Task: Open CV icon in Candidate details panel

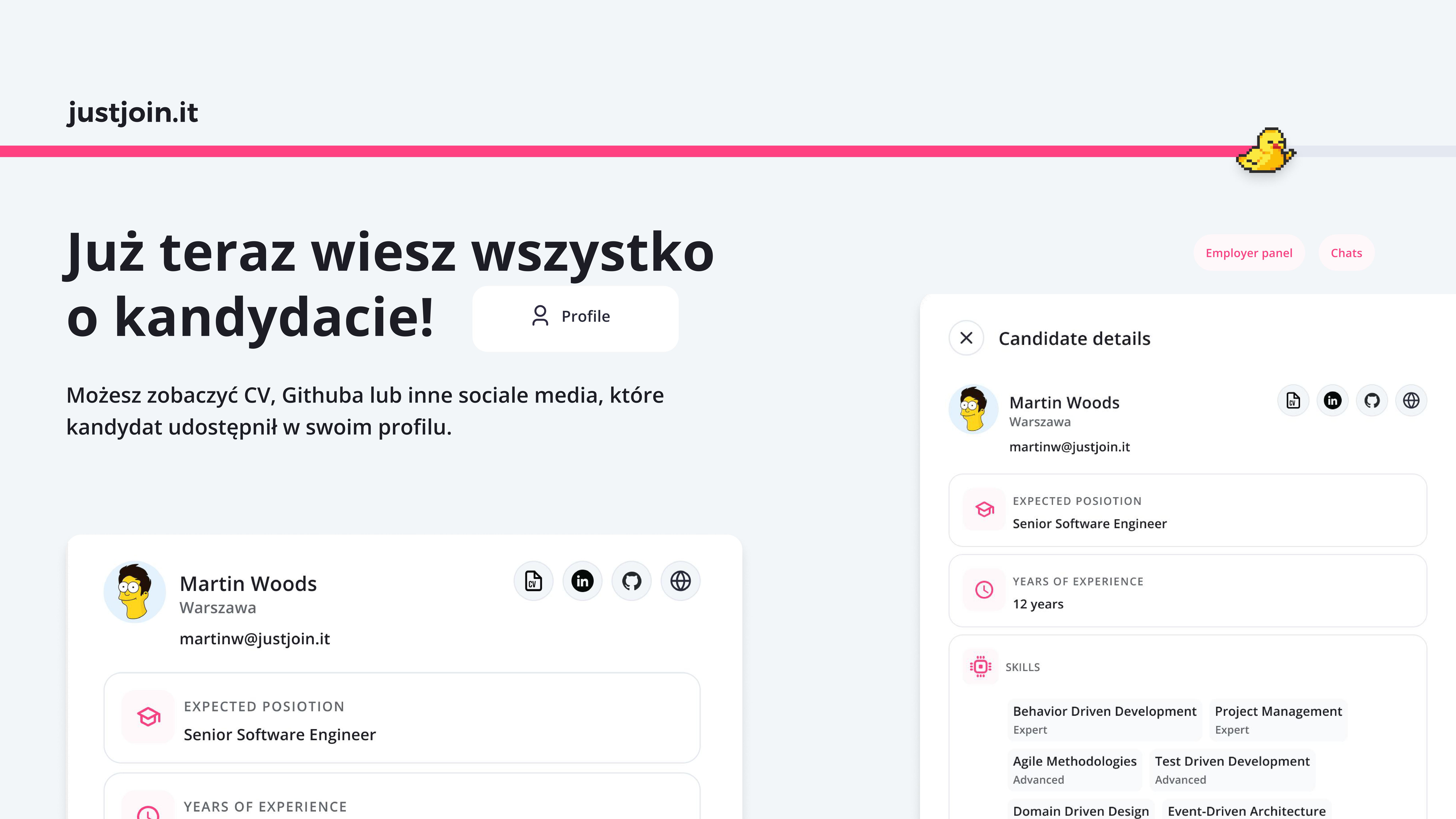Action: tap(1293, 401)
